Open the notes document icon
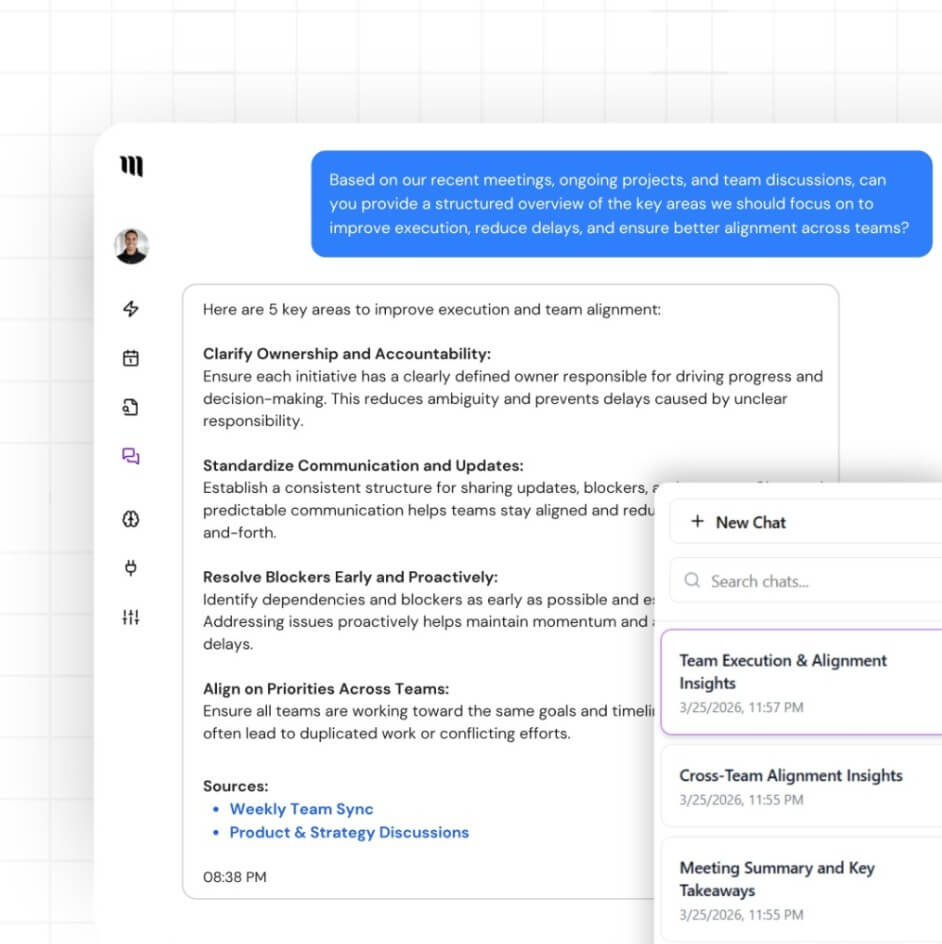942x944 pixels. [131, 408]
